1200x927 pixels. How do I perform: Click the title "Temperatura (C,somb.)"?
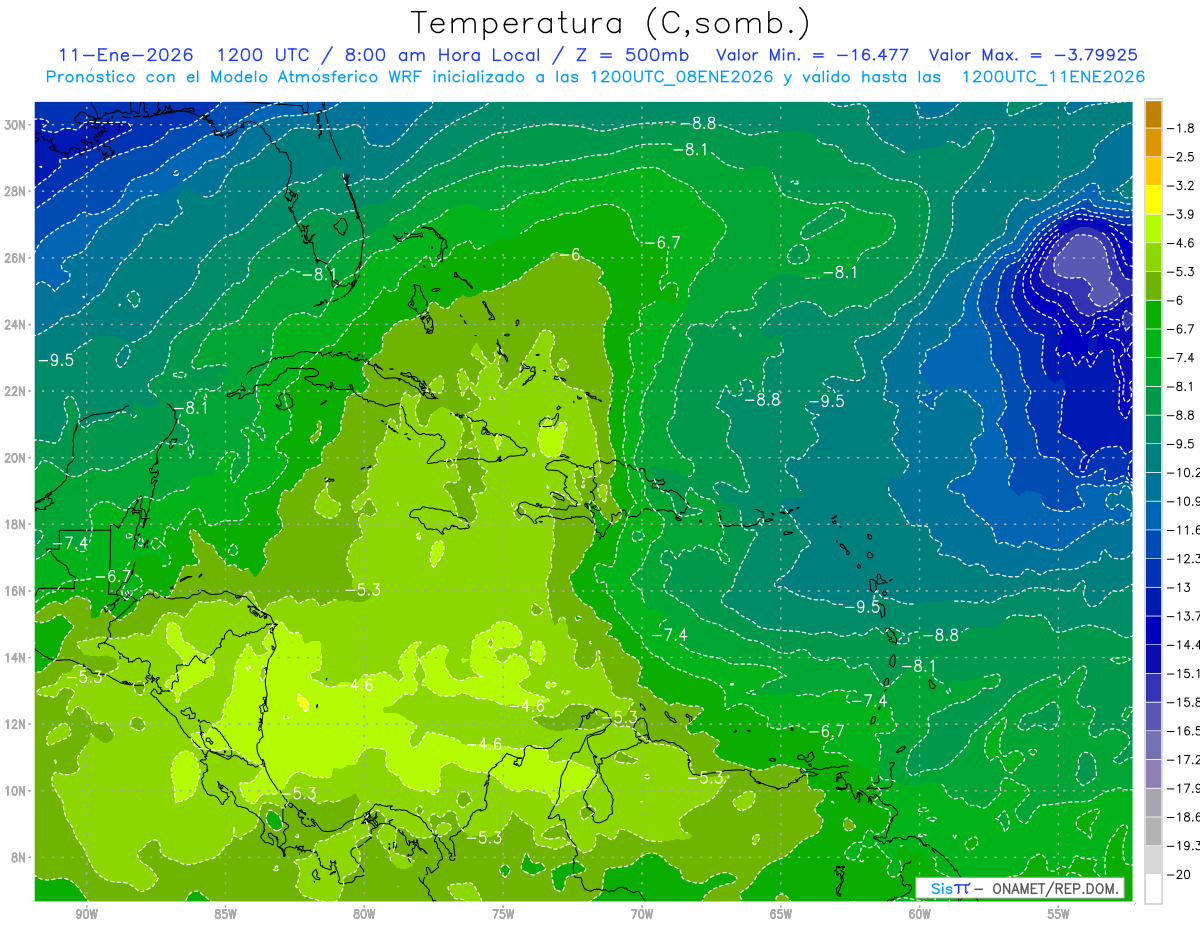pyautogui.click(x=611, y=24)
